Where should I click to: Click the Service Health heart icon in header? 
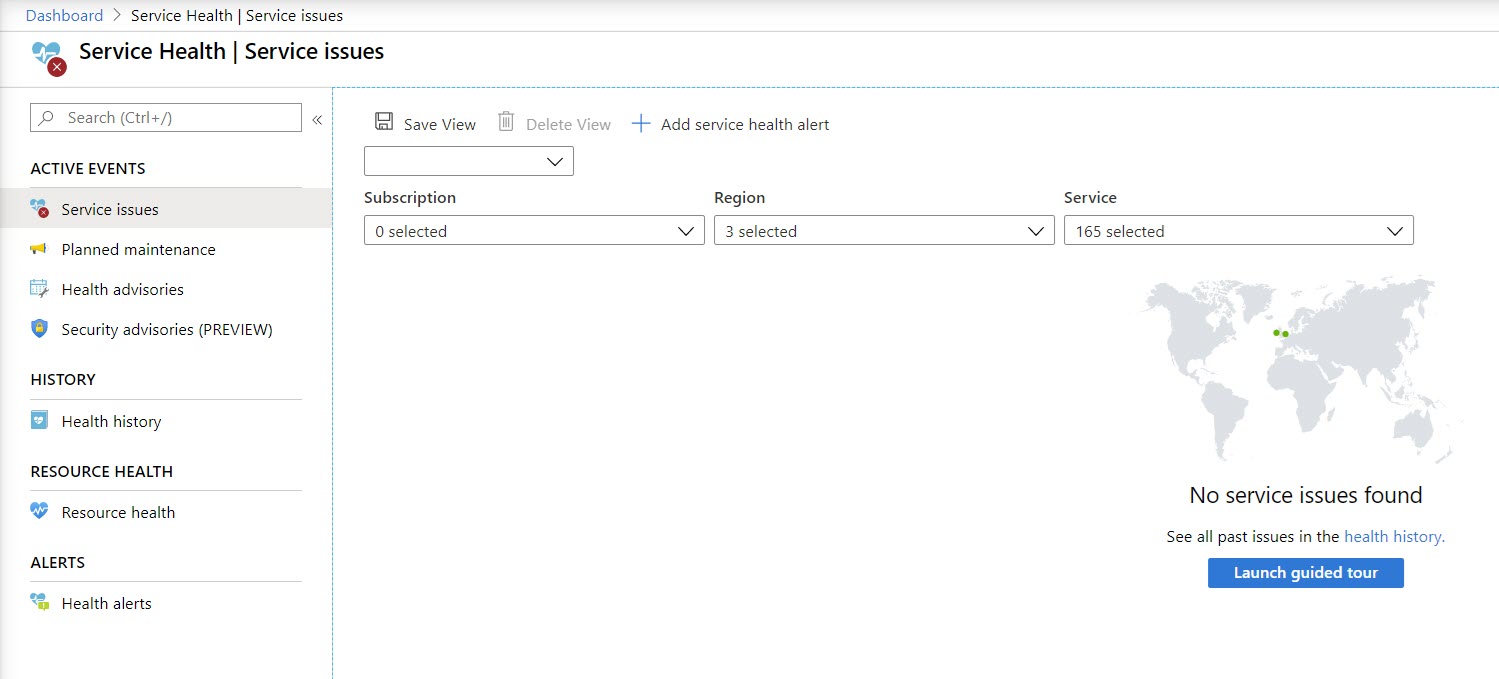click(x=49, y=58)
